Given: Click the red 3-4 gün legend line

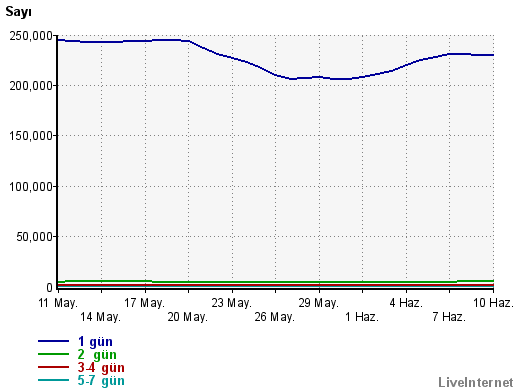Looking at the screenshot, I should click(x=53, y=367).
